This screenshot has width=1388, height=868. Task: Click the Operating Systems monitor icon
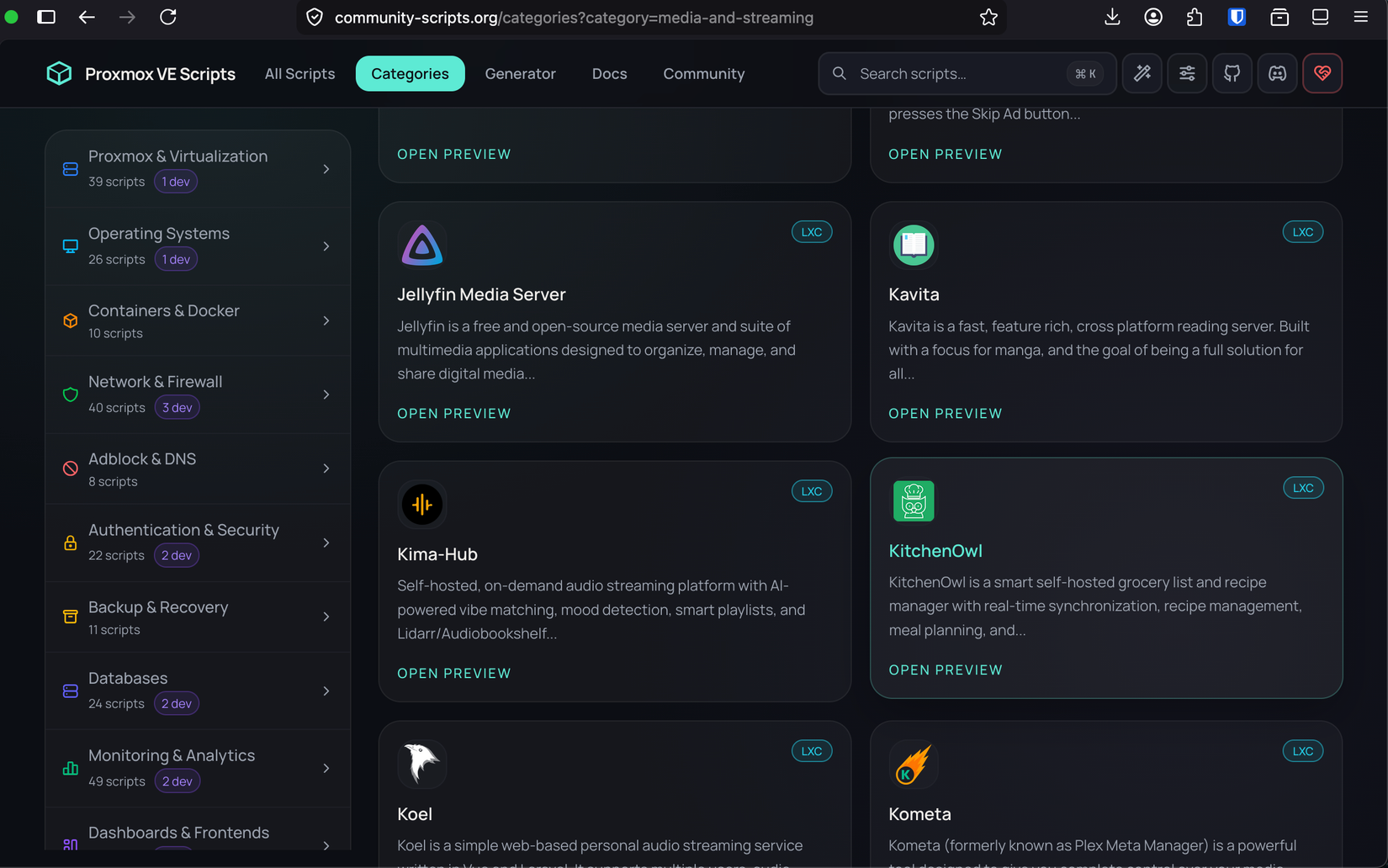[x=71, y=246]
